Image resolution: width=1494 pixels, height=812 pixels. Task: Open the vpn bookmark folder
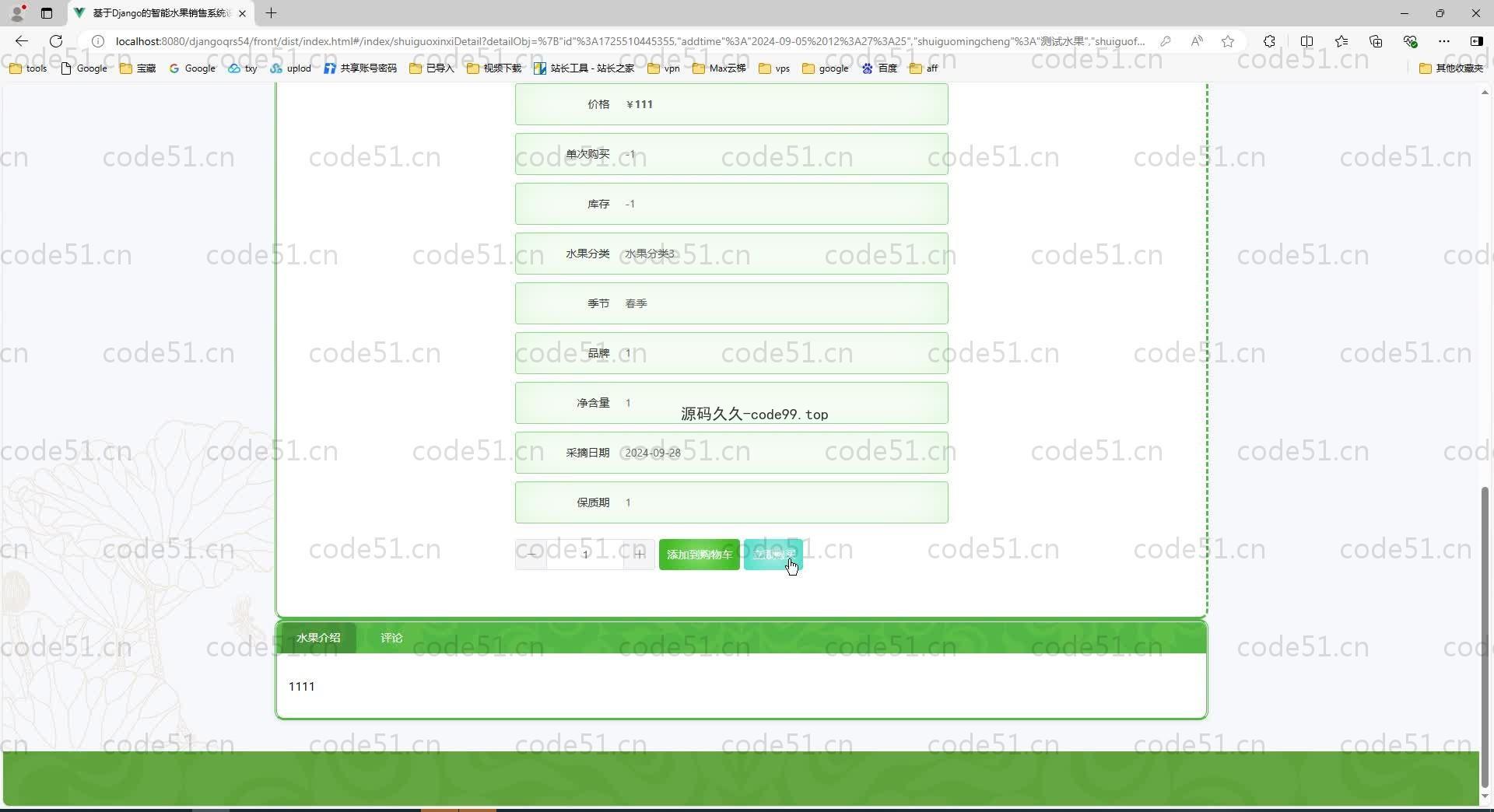coord(664,68)
